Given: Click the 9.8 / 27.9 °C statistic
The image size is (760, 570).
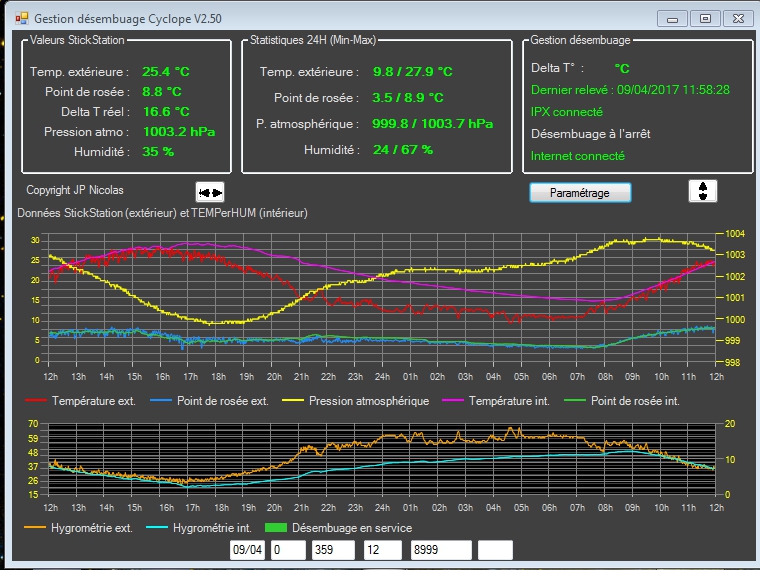Looking at the screenshot, I should (x=412, y=72).
